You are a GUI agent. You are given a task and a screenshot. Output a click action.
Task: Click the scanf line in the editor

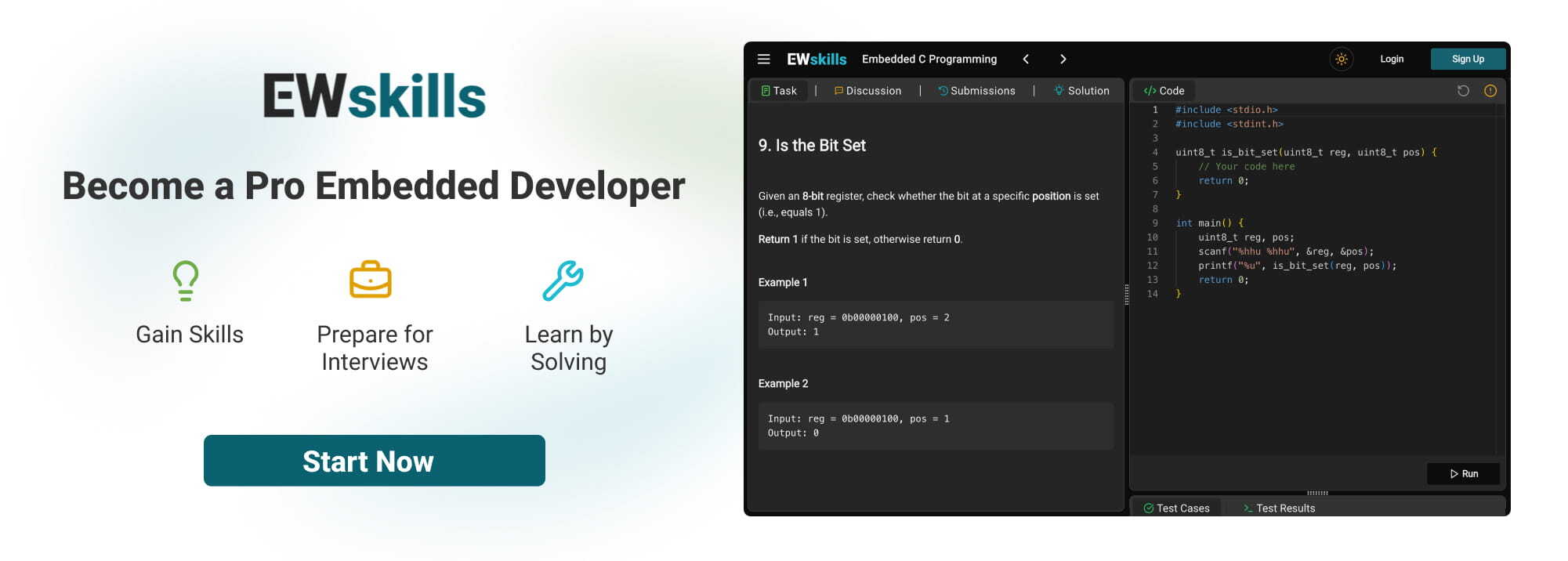[1286, 252]
